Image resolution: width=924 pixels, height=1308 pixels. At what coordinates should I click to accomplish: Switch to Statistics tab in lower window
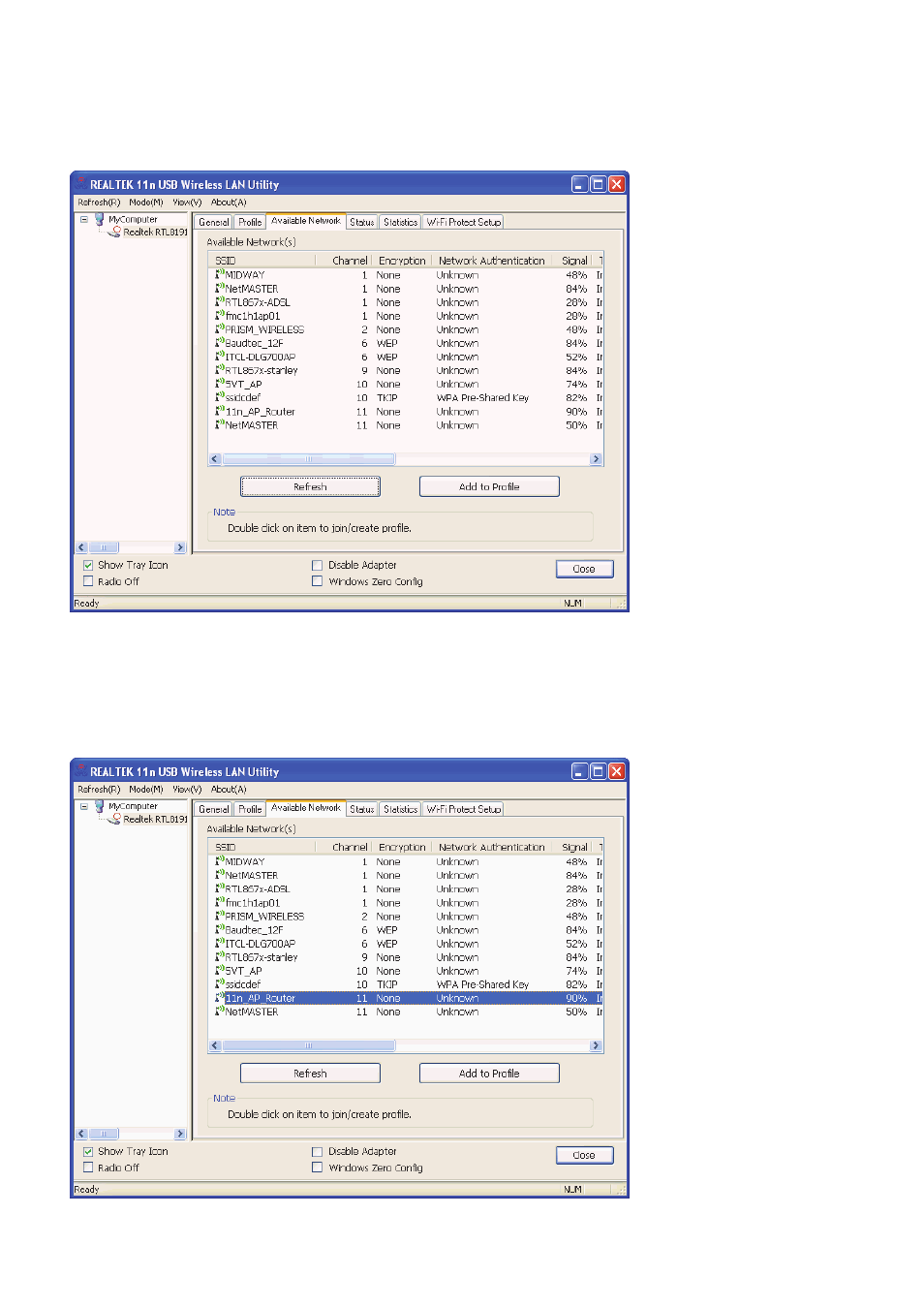coord(401,809)
